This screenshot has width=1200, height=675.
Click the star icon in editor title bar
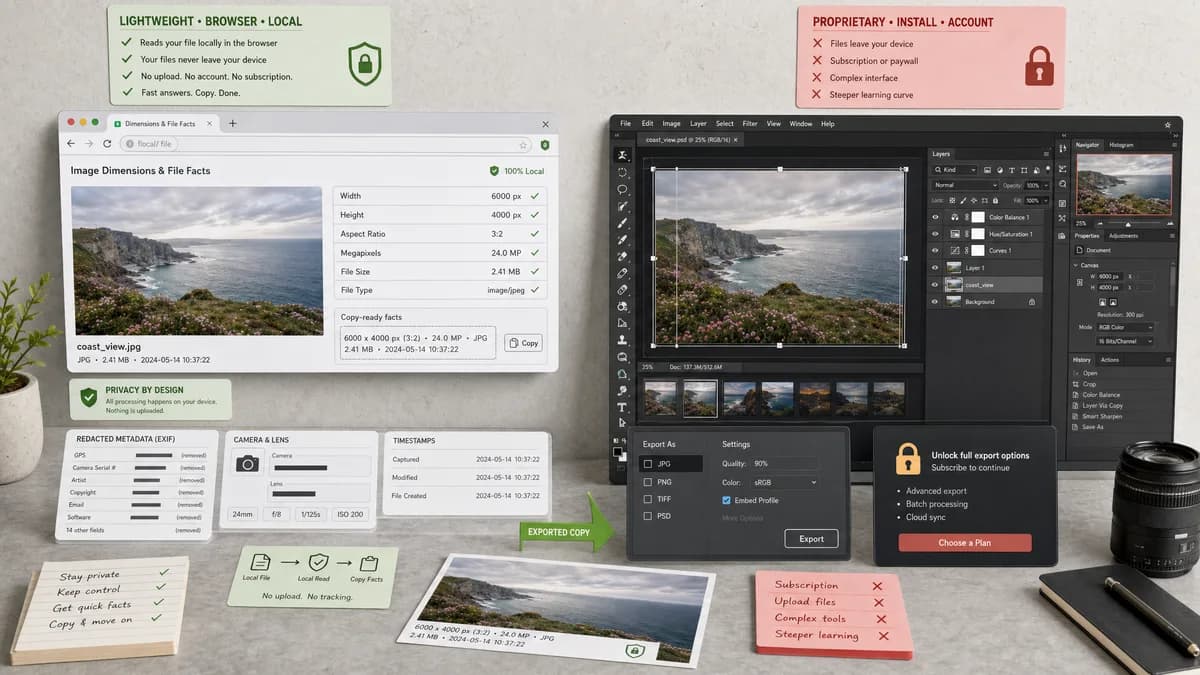click(x=1168, y=125)
